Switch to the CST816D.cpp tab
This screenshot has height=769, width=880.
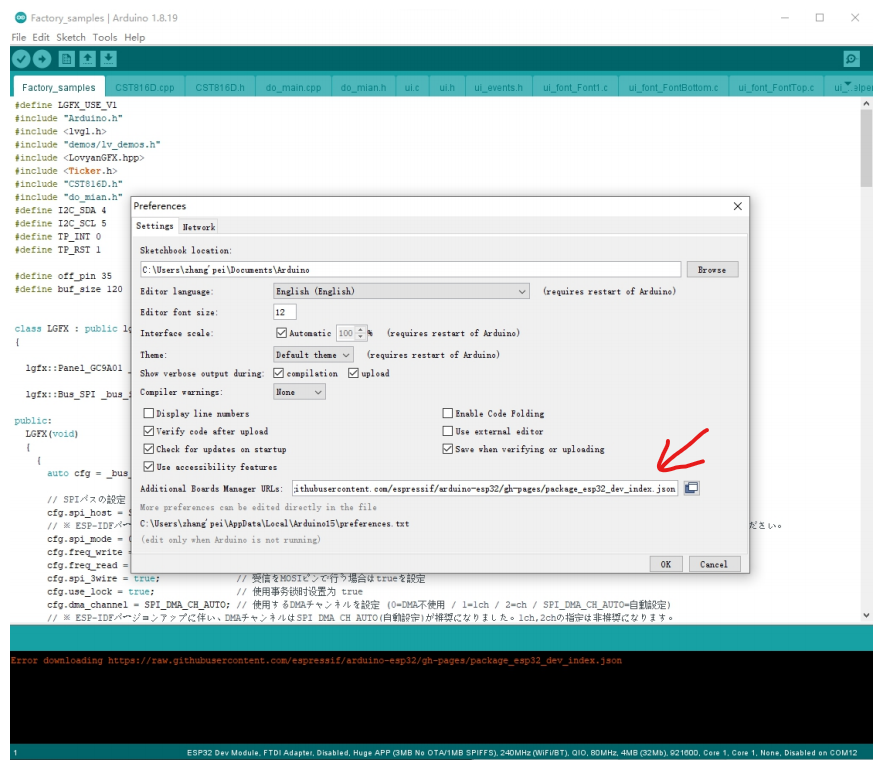point(145,88)
